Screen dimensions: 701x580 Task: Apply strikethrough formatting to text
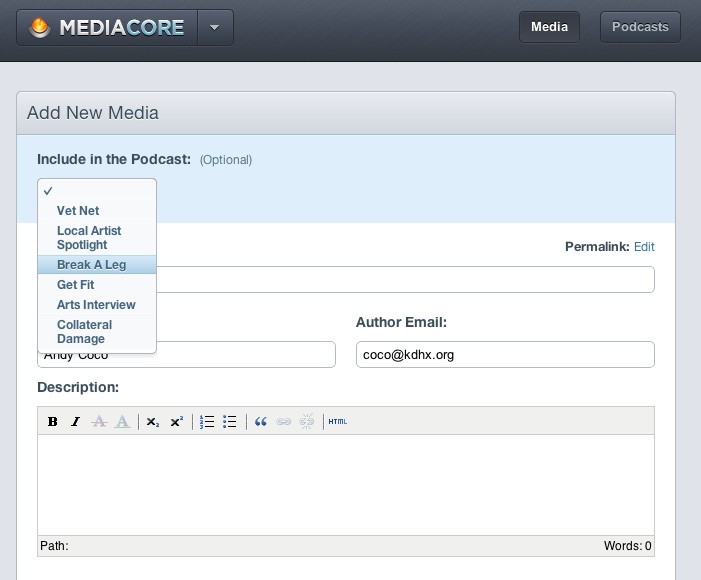[x=99, y=422]
